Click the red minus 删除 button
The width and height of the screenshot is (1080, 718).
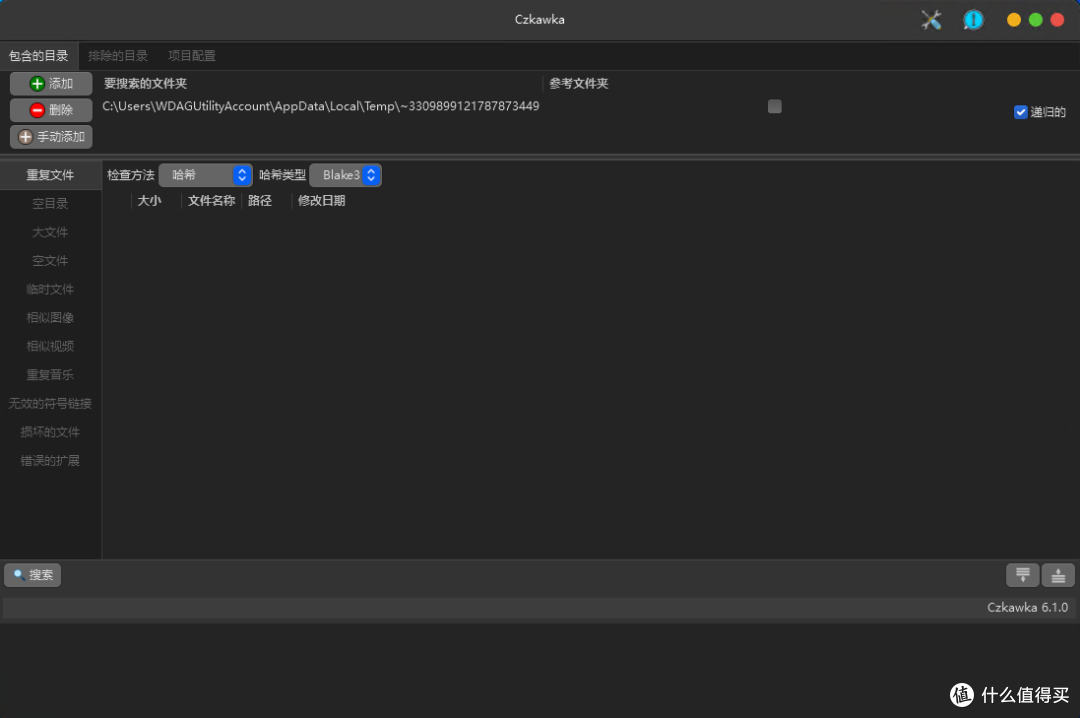(51, 110)
